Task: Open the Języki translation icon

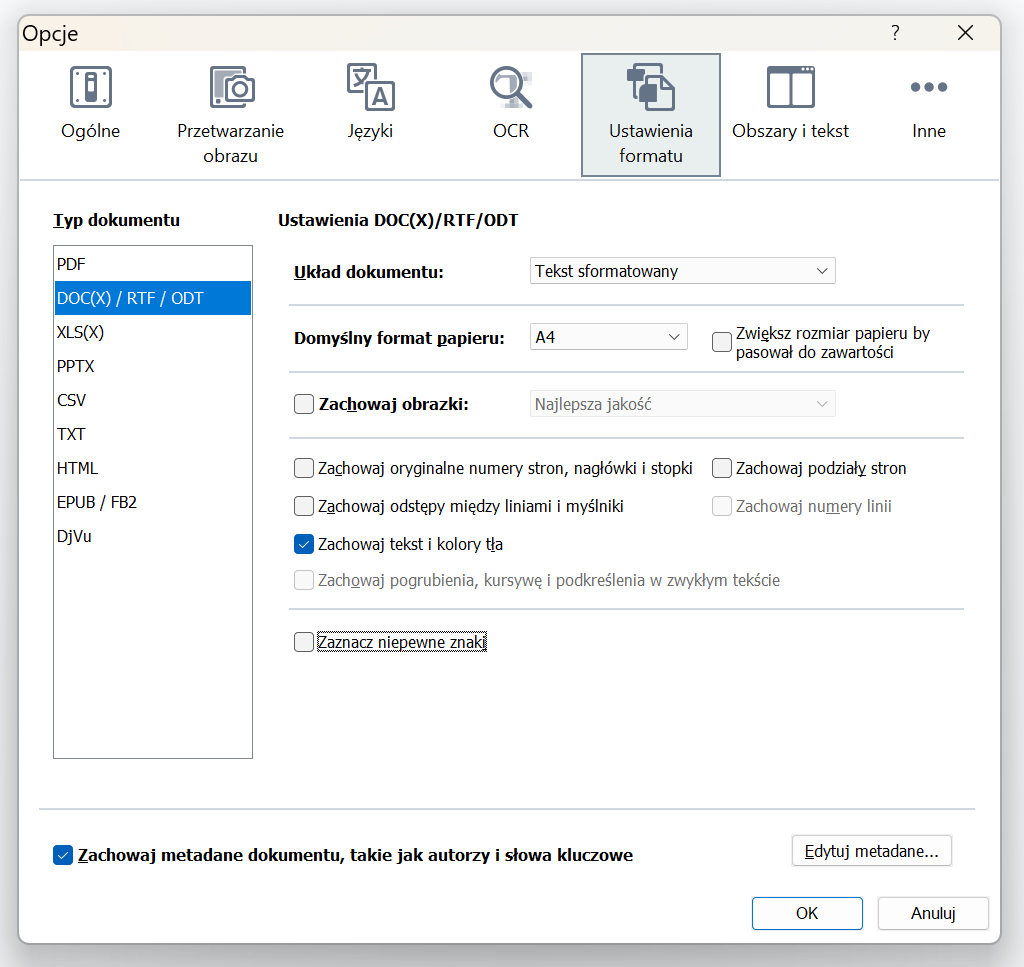Action: (x=370, y=88)
